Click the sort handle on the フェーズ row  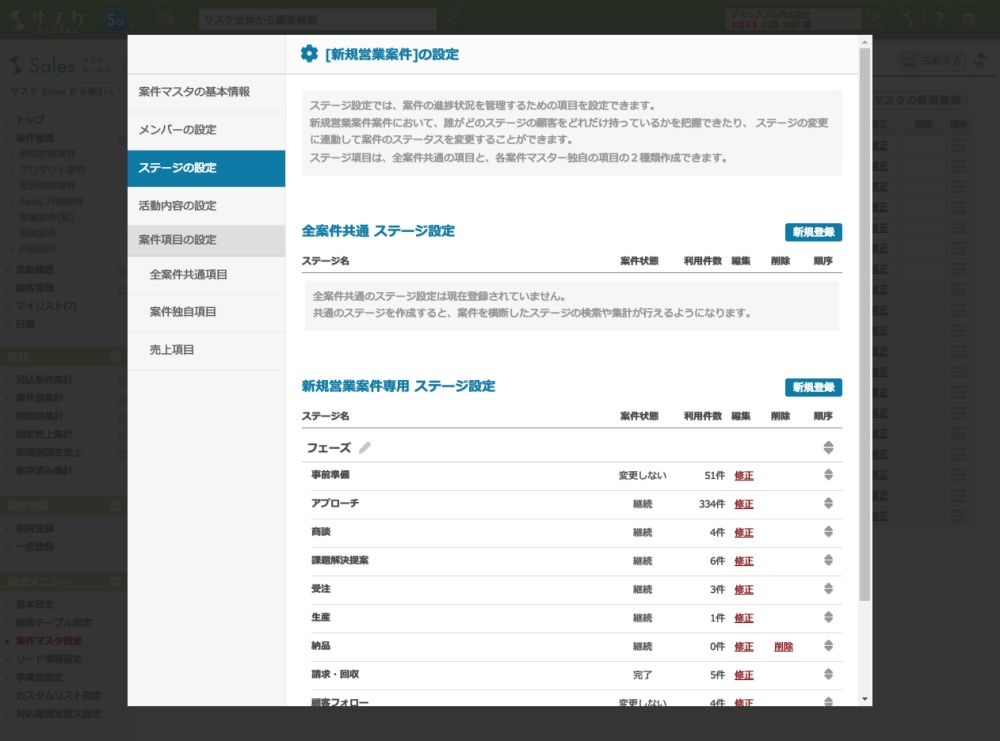828,448
